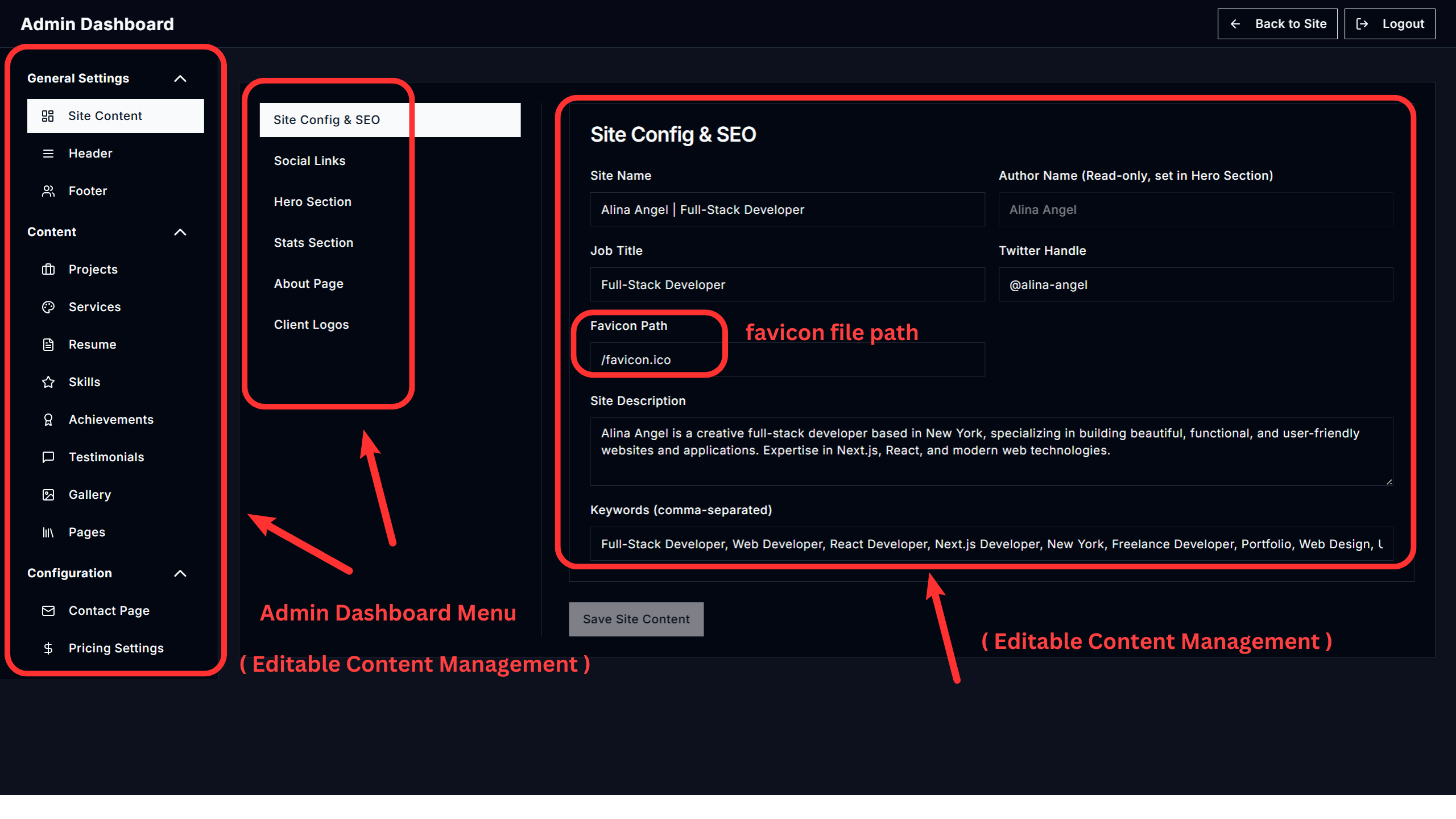Collapse the General Settings section
This screenshot has width=1456, height=819.
(x=180, y=78)
